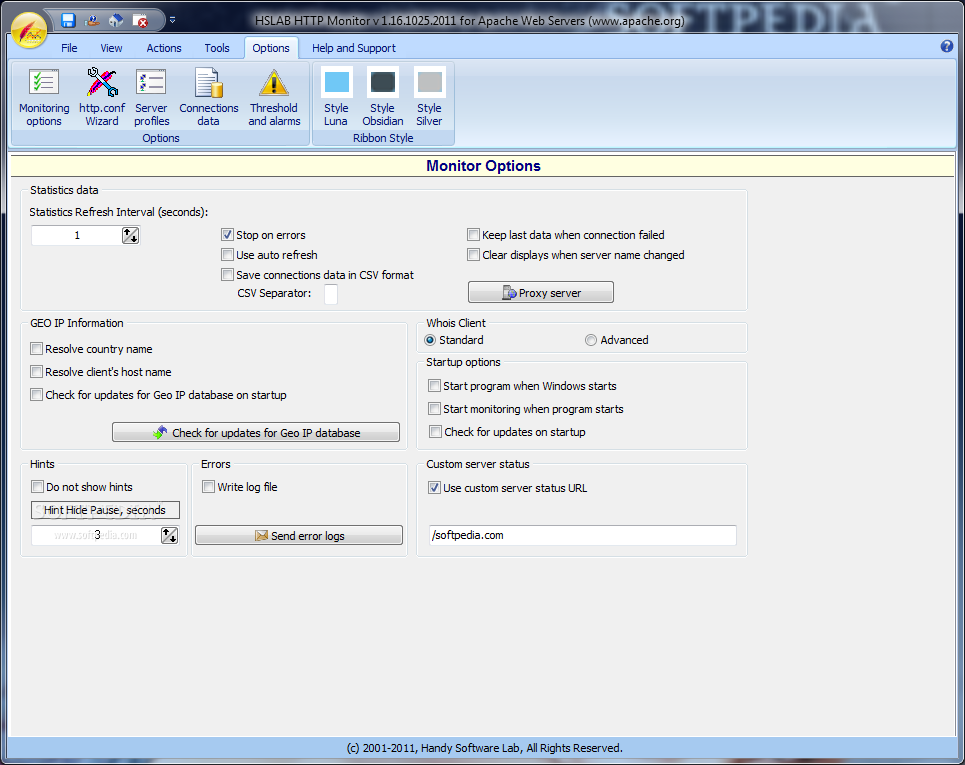Switch to the Tools tab
The height and width of the screenshot is (765, 965).
pyautogui.click(x=217, y=48)
